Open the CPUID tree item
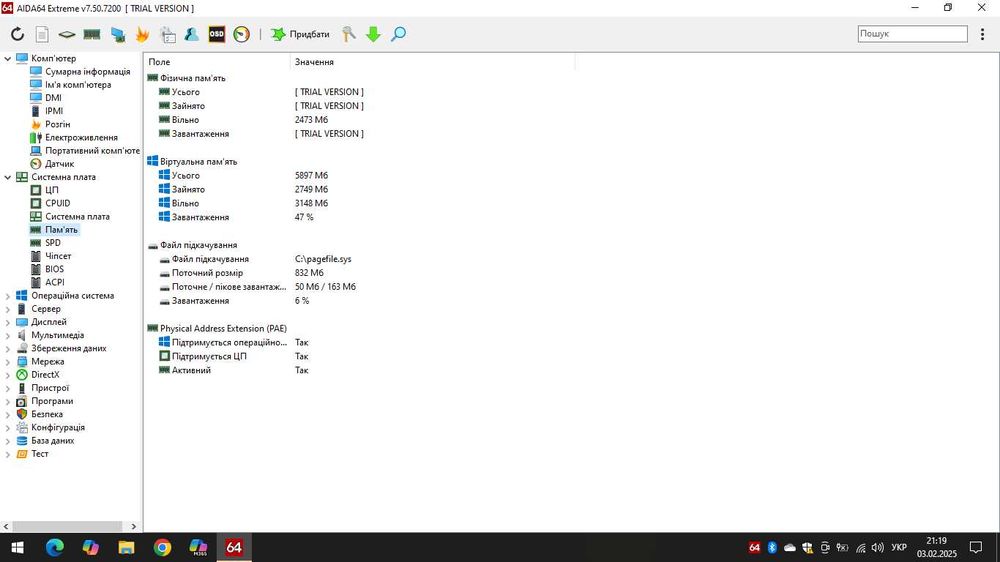Screen dimensions: 1000x562 57,203
